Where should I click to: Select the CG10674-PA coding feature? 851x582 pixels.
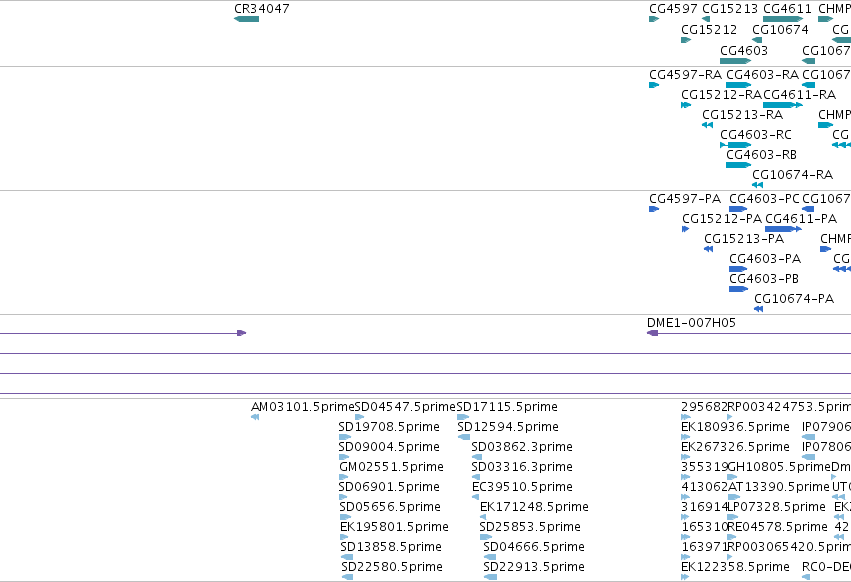coord(759,309)
